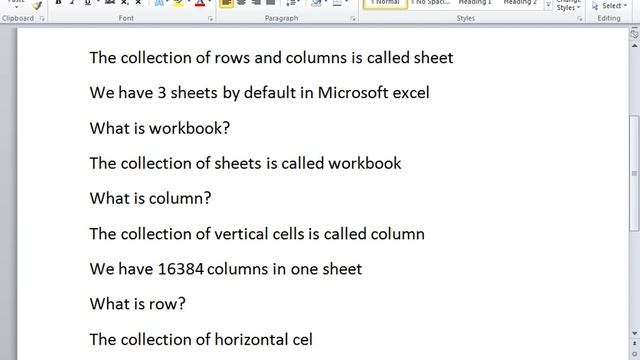Align text left in Paragraph group

[227, 3]
